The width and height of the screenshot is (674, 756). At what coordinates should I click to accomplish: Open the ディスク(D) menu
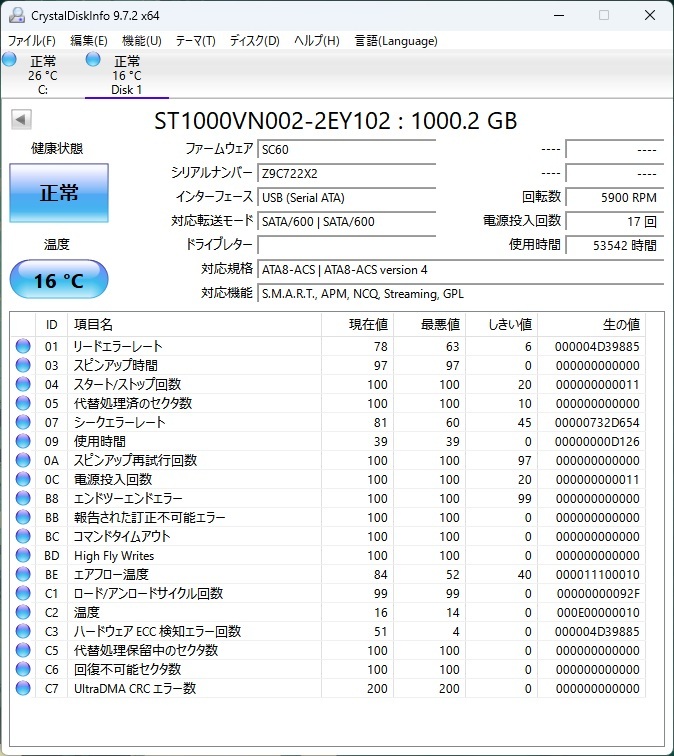tap(255, 41)
